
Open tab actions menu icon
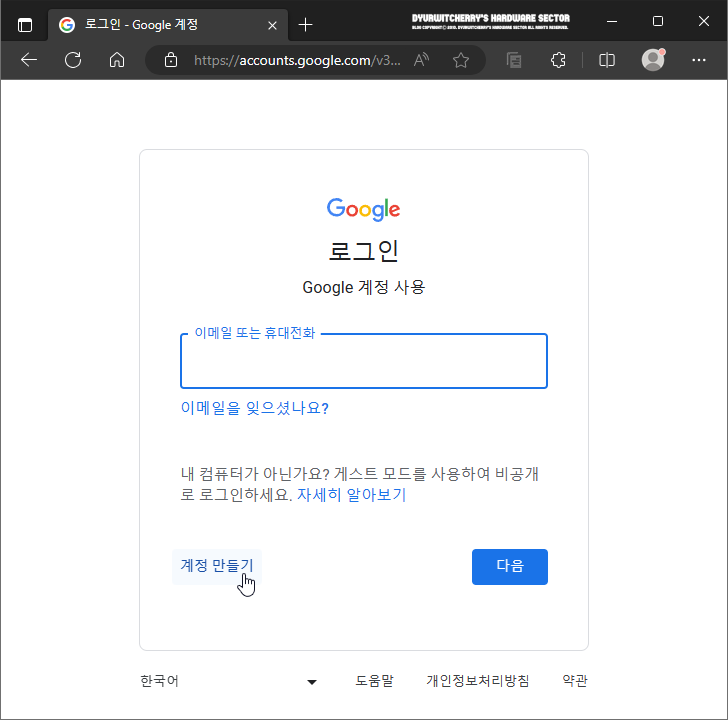coord(25,25)
